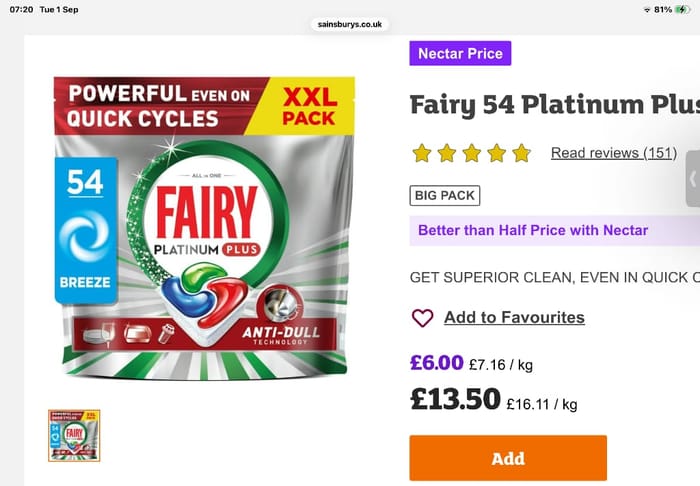This screenshot has height=486, width=700.
Task: Click the heart favourites icon
Action: 422,318
